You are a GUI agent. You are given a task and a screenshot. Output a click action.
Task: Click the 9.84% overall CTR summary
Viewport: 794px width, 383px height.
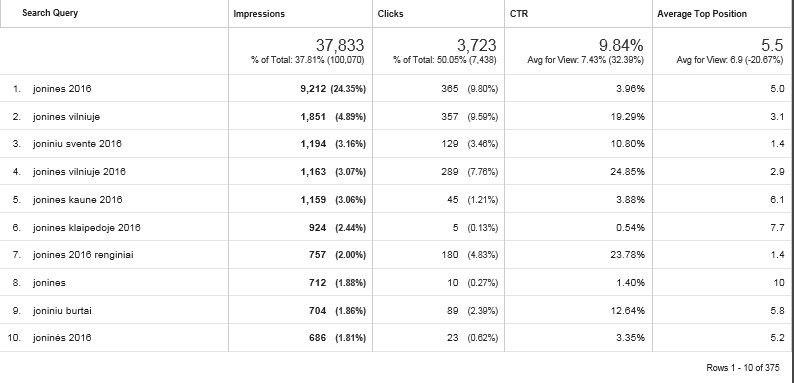pos(621,45)
